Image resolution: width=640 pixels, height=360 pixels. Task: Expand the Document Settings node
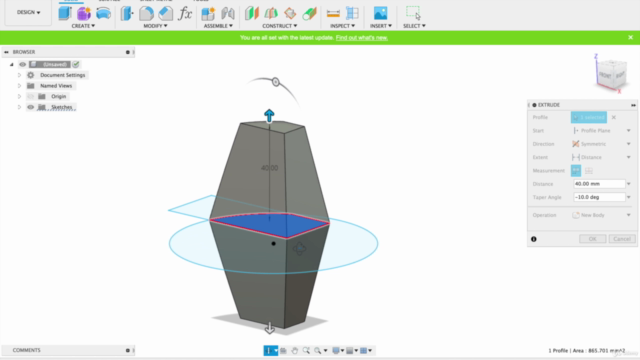[x=19, y=75]
